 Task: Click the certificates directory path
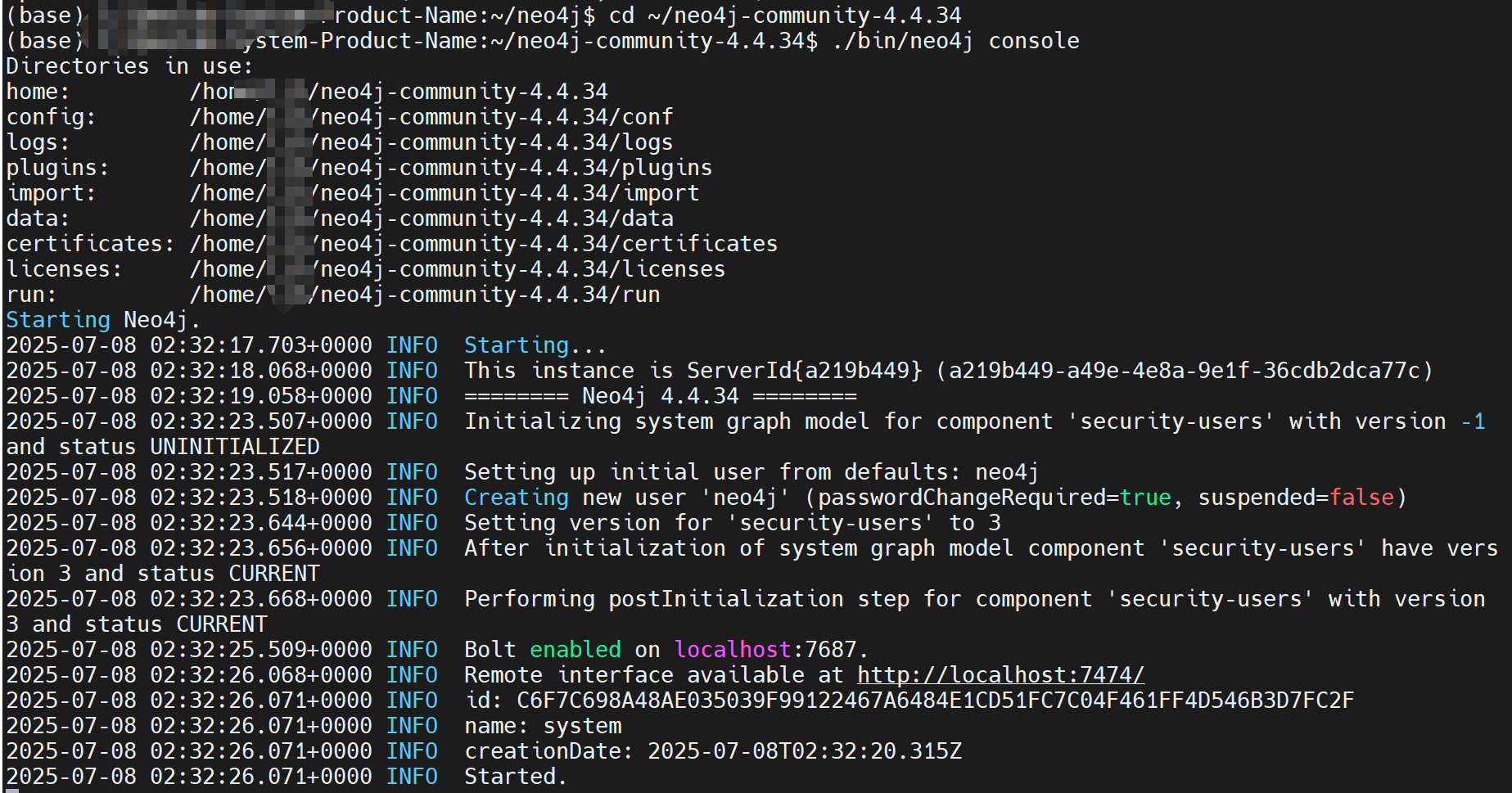(x=483, y=243)
